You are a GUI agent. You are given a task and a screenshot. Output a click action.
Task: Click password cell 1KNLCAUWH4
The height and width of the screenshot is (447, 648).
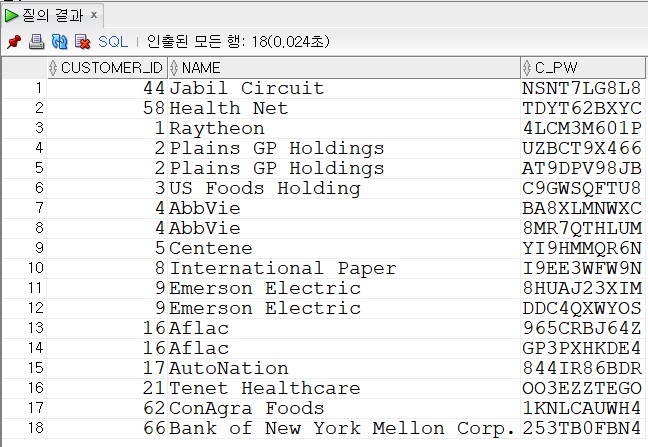tap(583, 408)
